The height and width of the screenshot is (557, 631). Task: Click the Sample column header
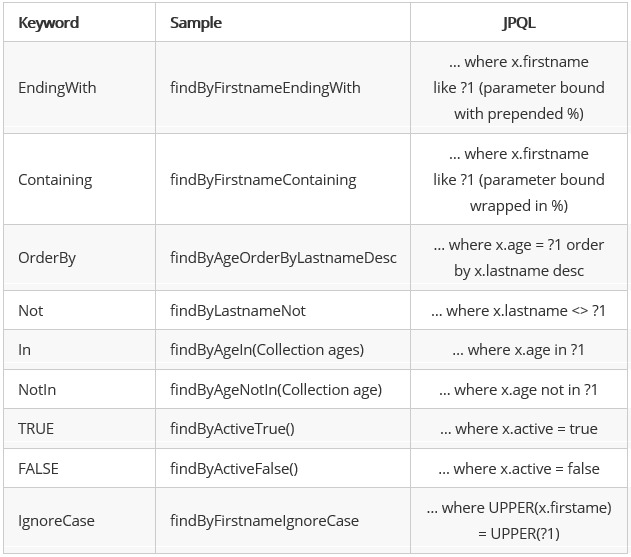click(196, 22)
